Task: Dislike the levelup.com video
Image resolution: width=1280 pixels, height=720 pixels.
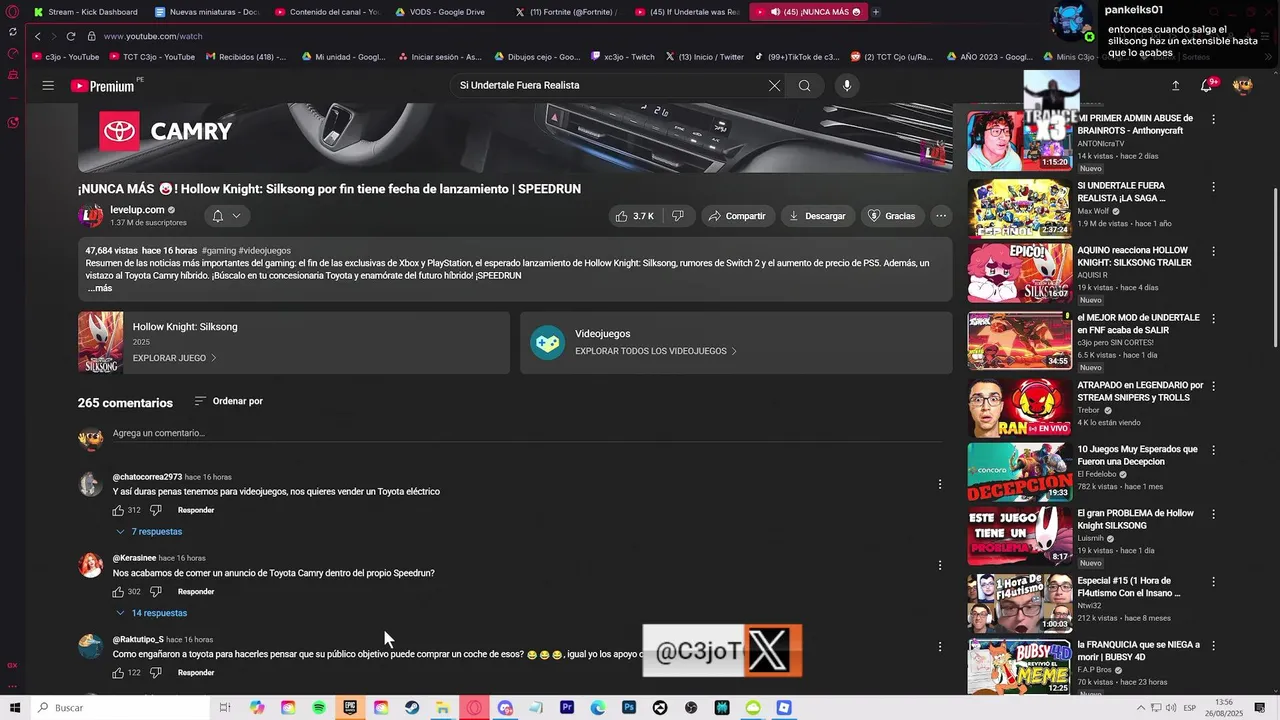Action: 678,216
